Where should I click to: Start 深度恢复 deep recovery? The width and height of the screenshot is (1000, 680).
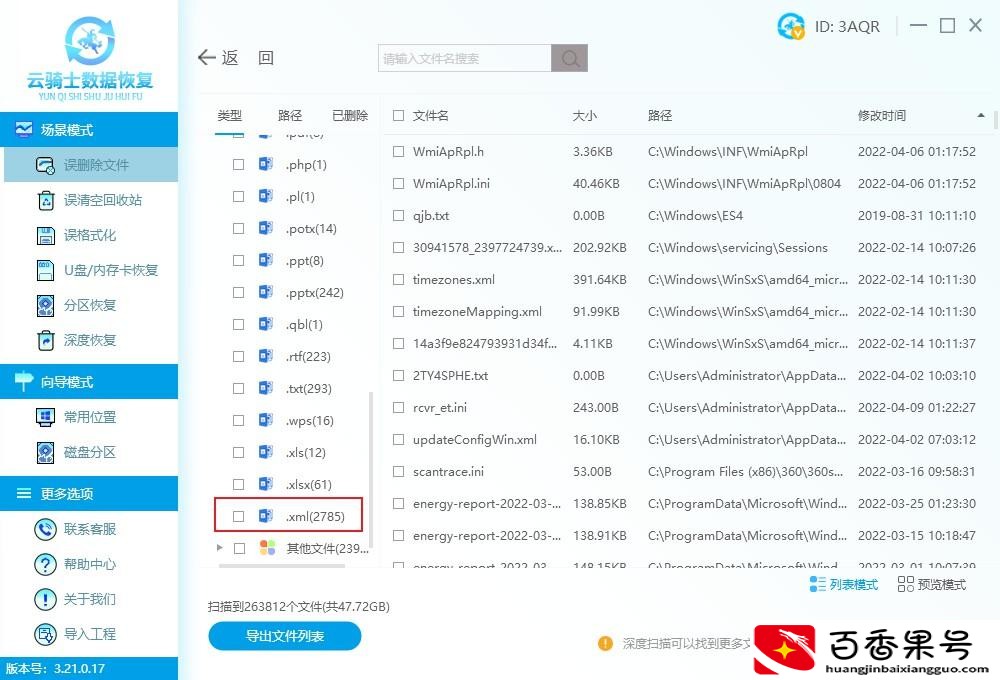77,341
